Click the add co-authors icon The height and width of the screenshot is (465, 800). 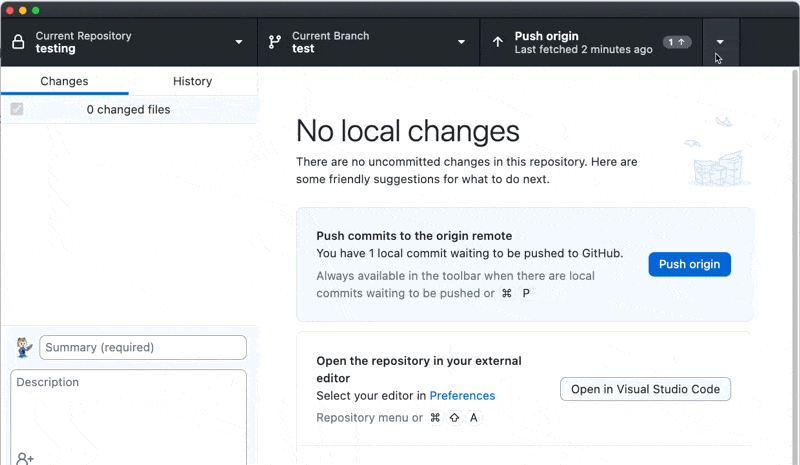(24, 458)
